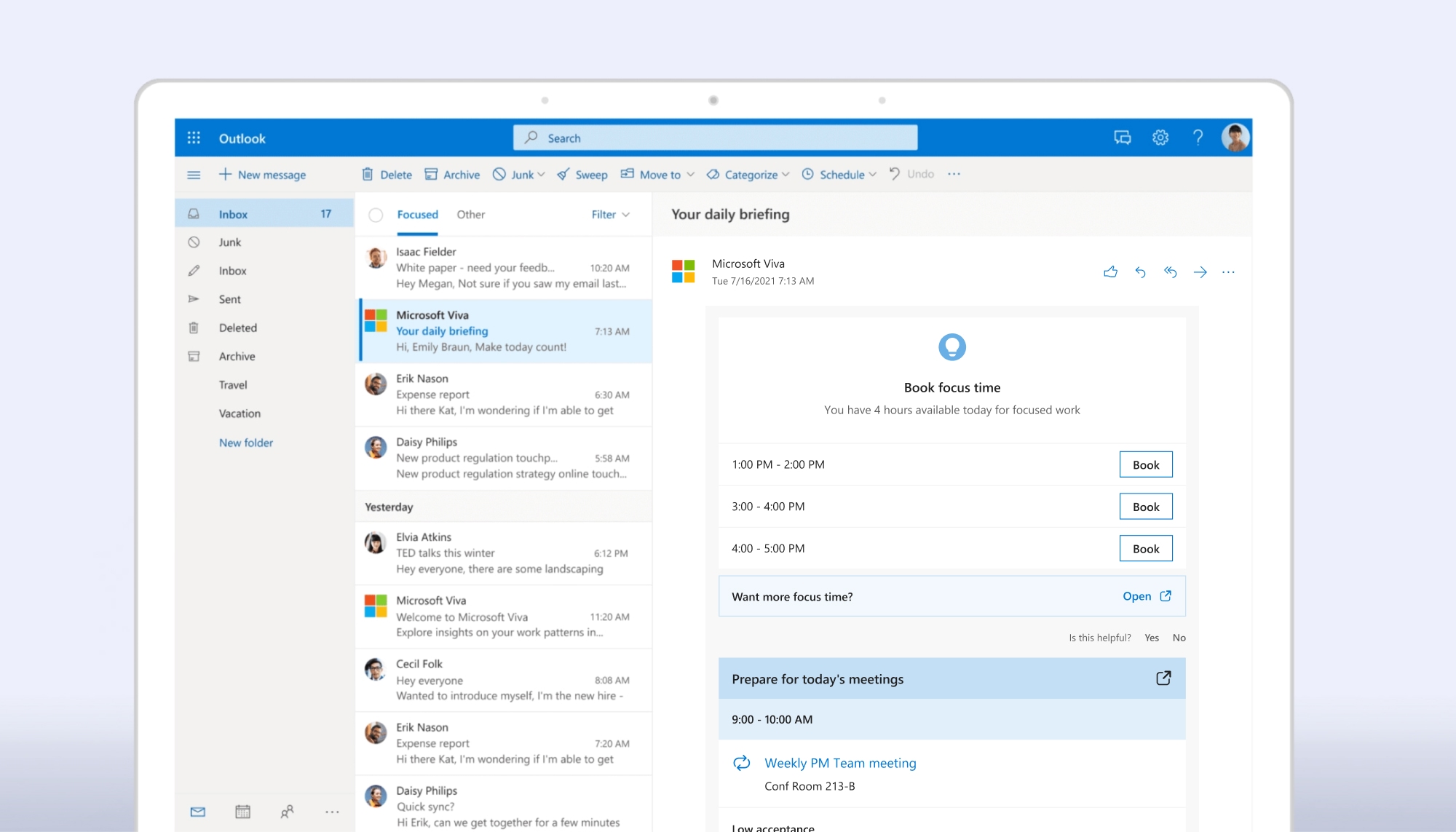Open the Help question mark icon

pos(1198,138)
